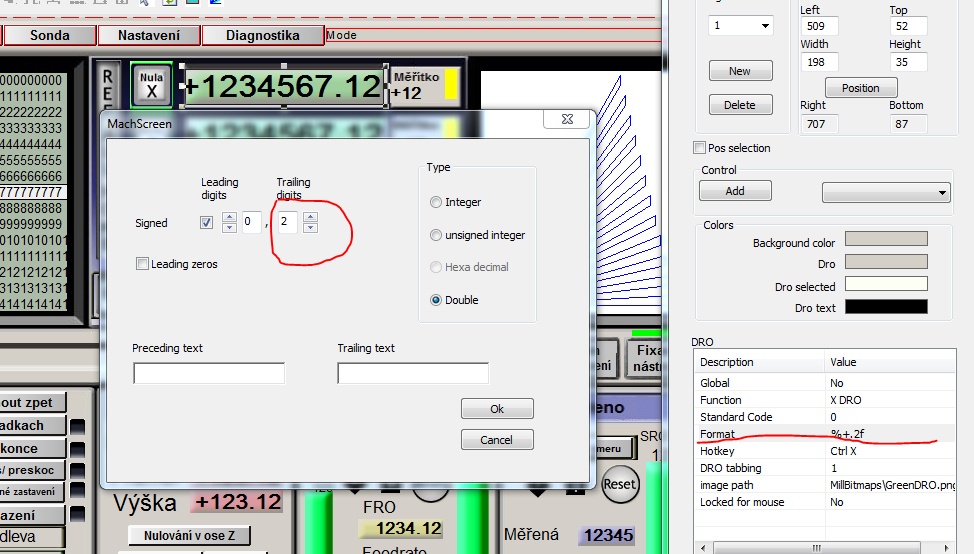The height and width of the screenshot is (554, 974).
Task: Uncheck the Signed checkbox
Action: (206, 223)
